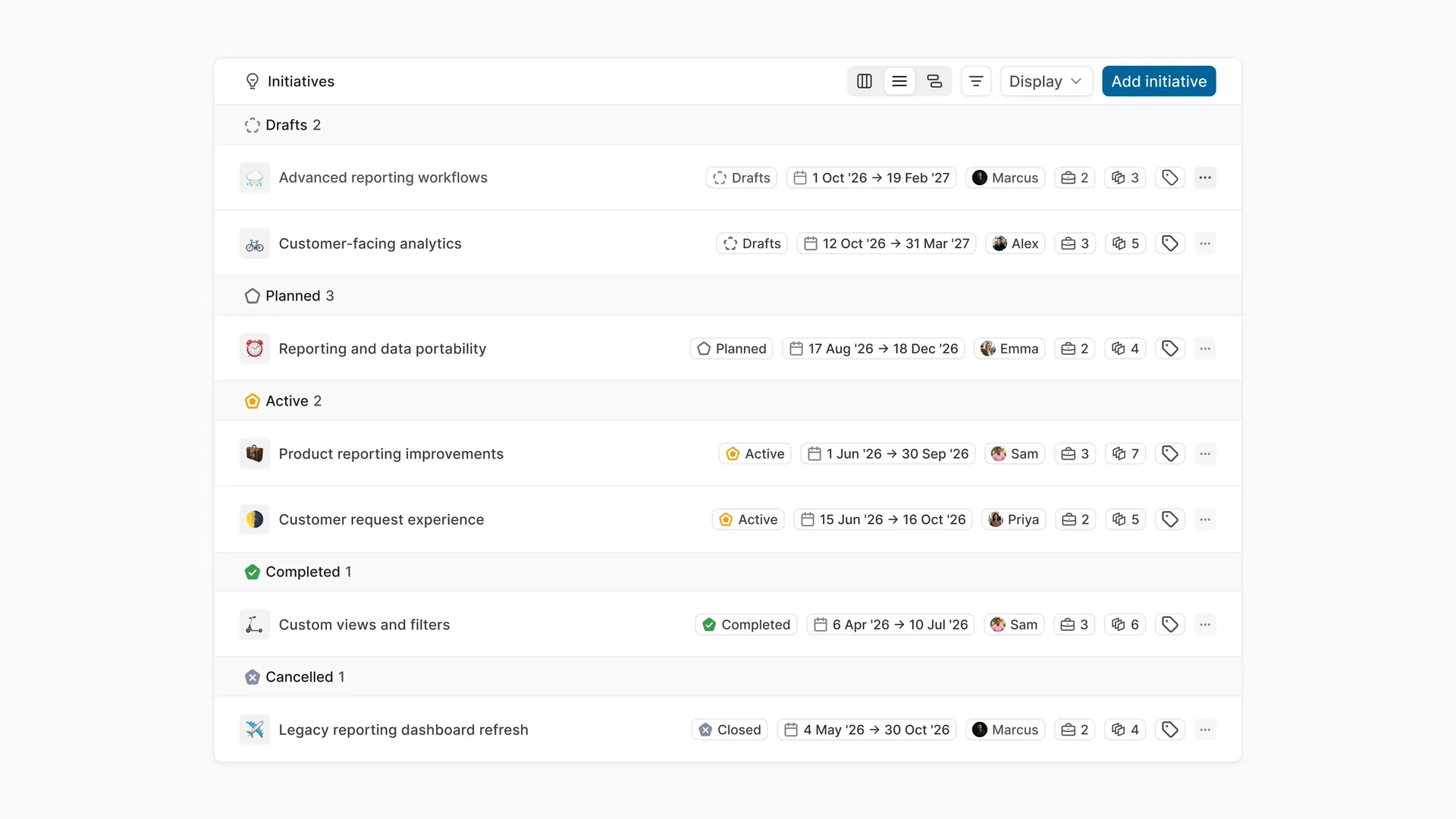The image size is (1456, 819).
Task: Click airplane emoji of Legacy reporting dashboard refresh
Action: [255, 730]
